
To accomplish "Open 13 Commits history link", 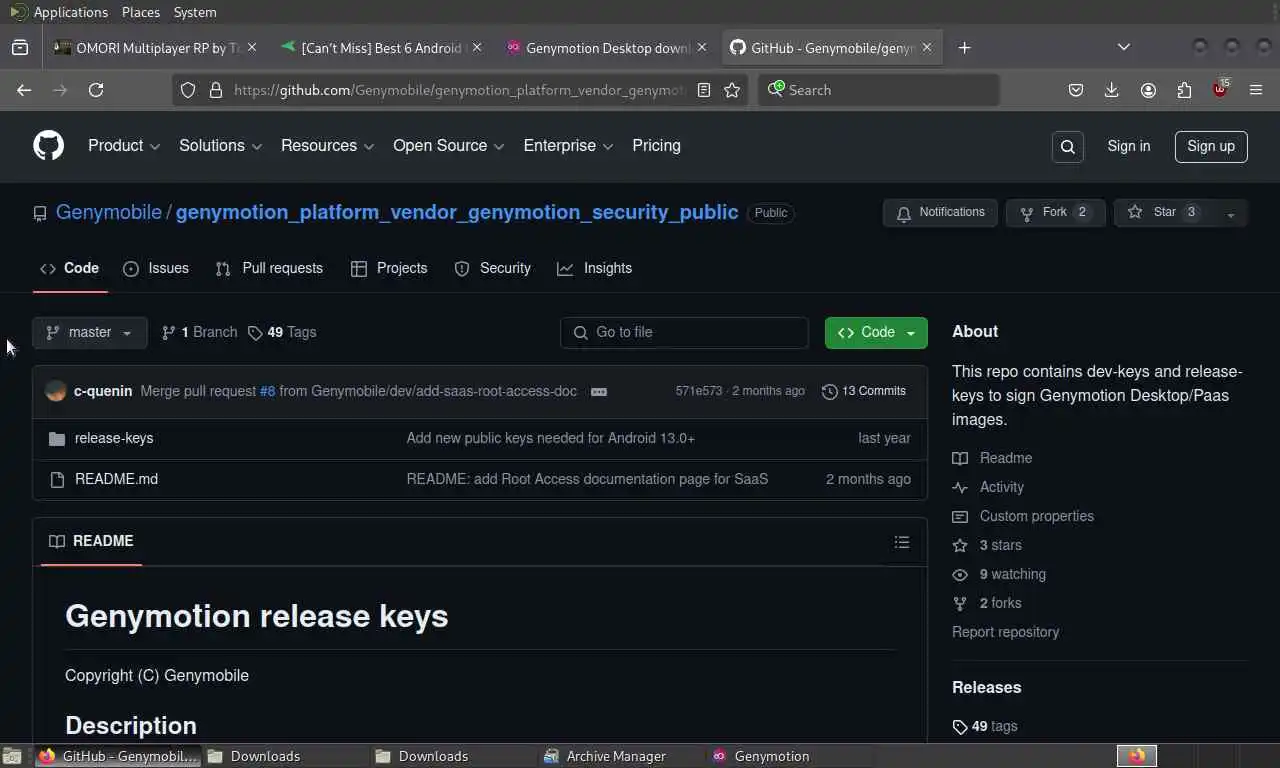I will pyautogui.click(x=864, y=392).
